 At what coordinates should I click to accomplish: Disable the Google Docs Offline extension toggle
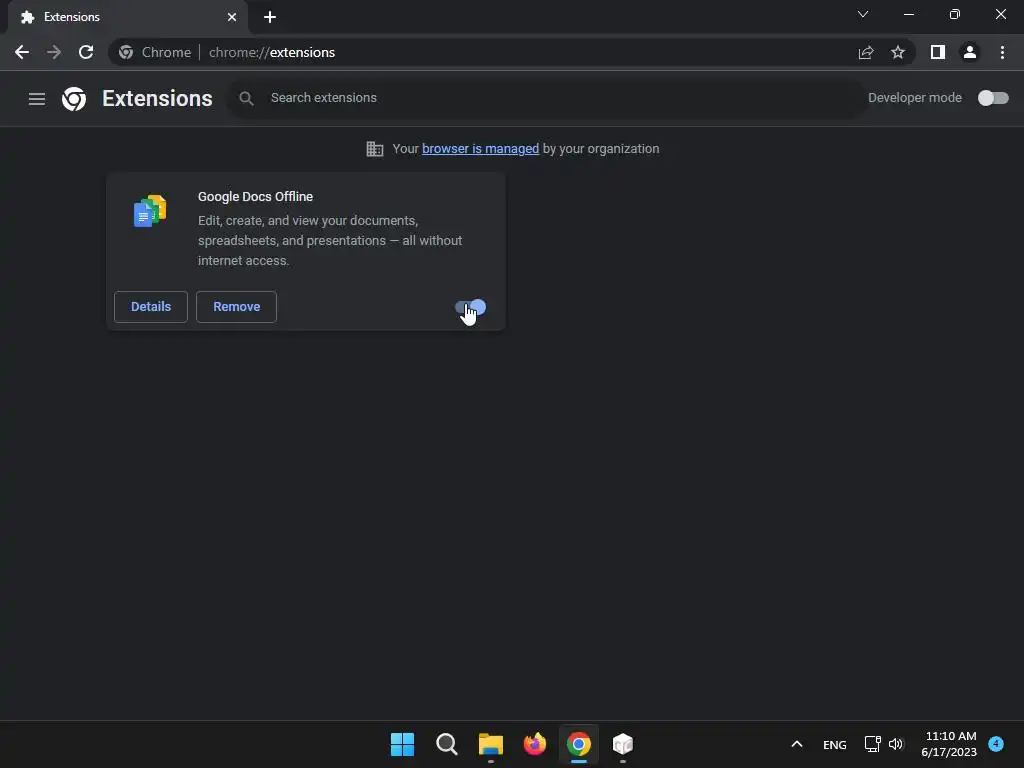click(x=470, y=307)
